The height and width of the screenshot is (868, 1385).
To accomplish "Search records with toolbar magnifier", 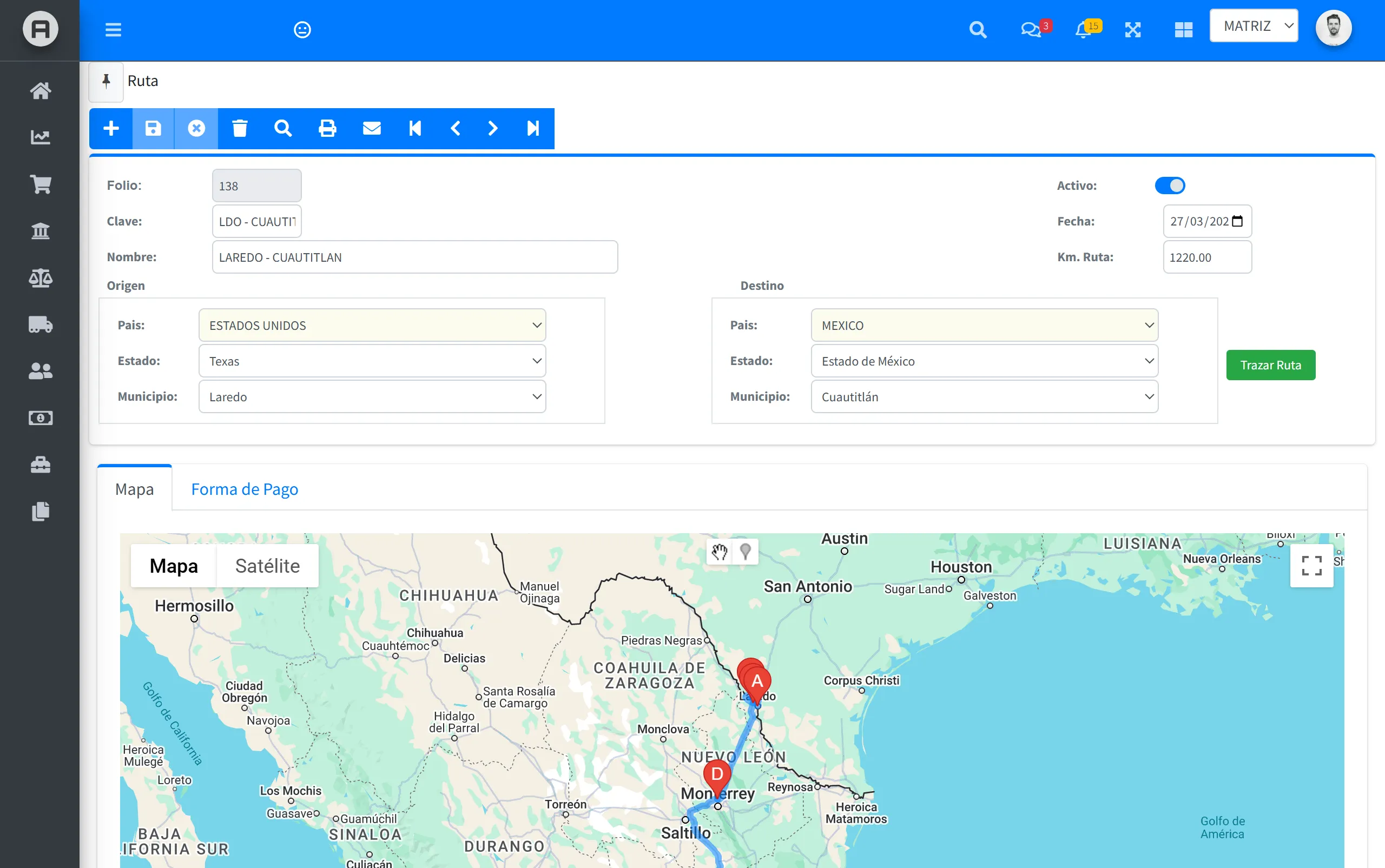I will point(283,128).
